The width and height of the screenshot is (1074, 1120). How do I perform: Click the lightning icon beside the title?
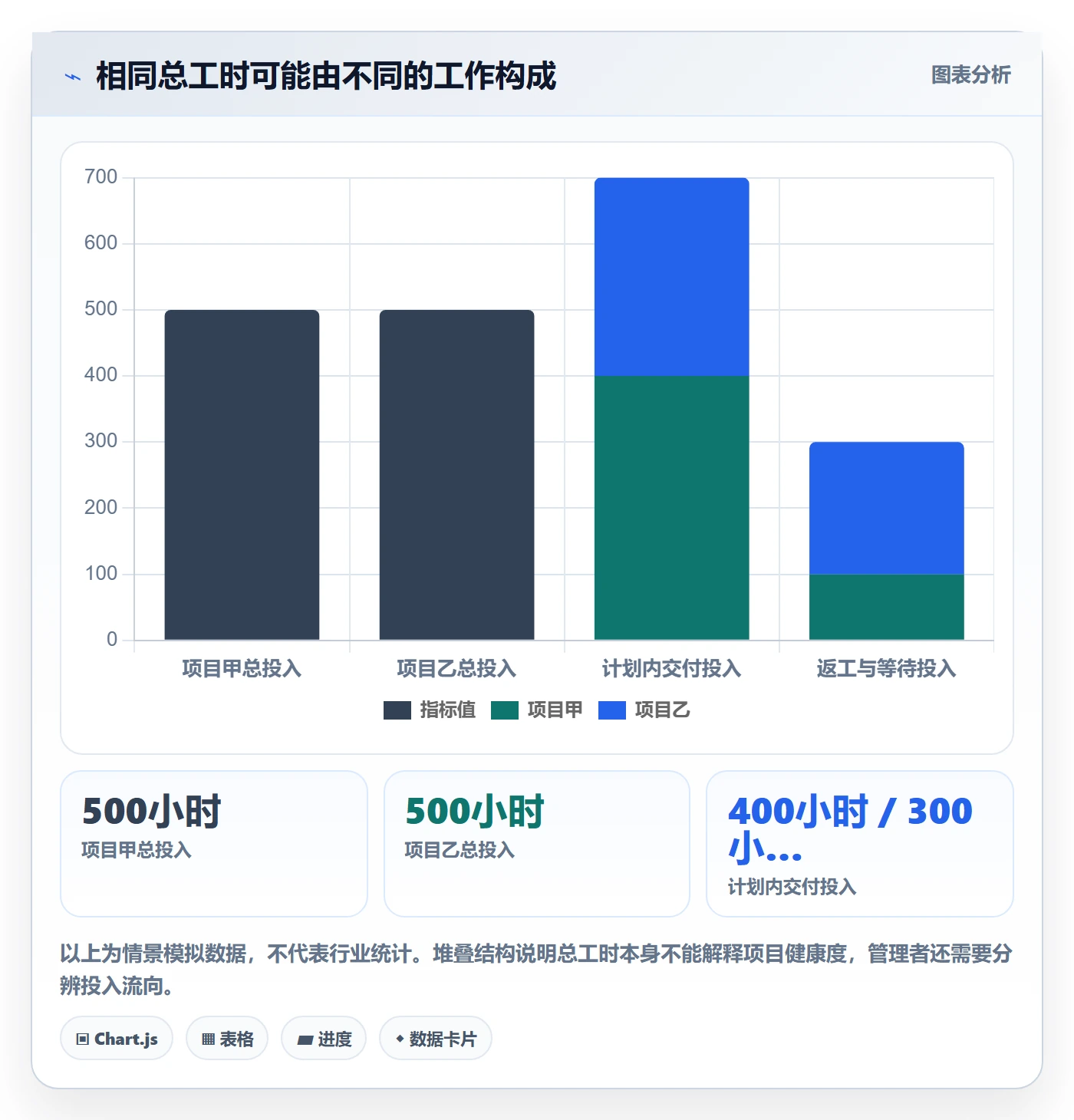tap(73, 77)
